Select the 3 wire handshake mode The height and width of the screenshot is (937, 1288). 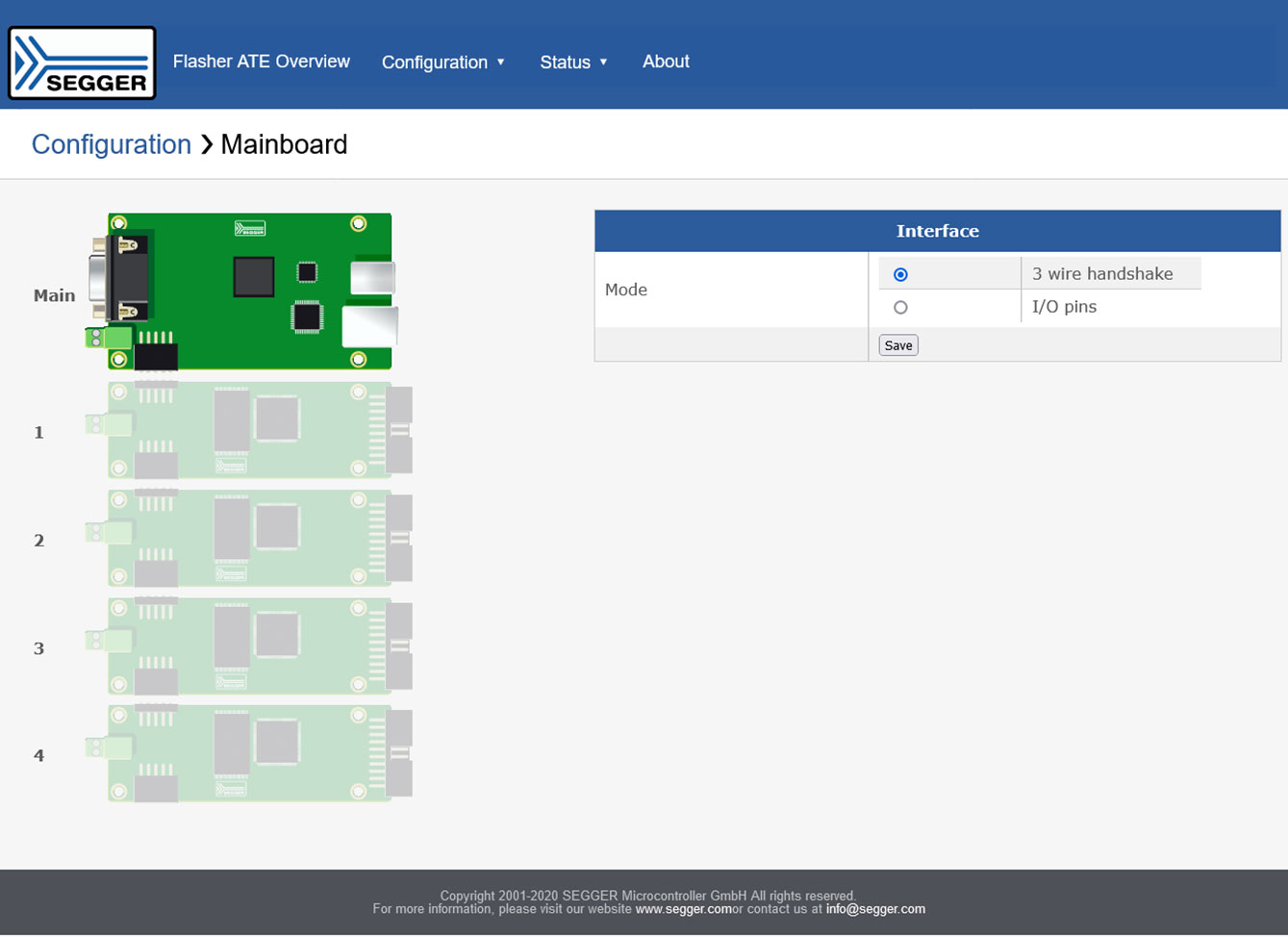tap(900, 274)
